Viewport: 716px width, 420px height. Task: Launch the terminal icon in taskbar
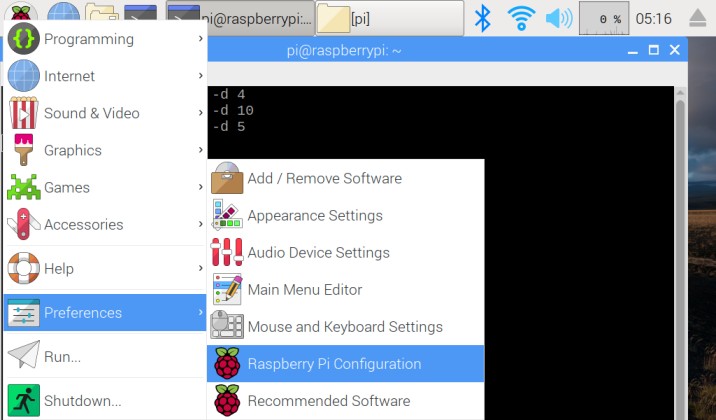[141, 13]
